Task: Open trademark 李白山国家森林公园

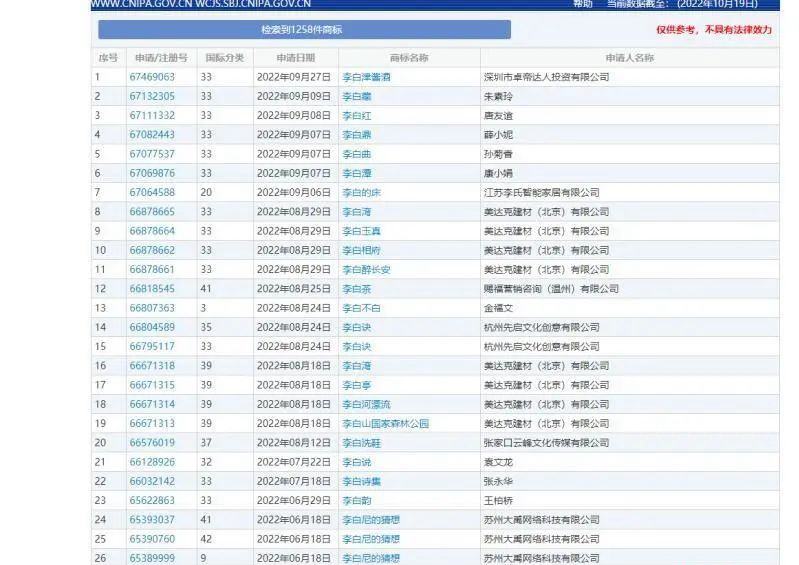Action: click(x=386, y=423)
